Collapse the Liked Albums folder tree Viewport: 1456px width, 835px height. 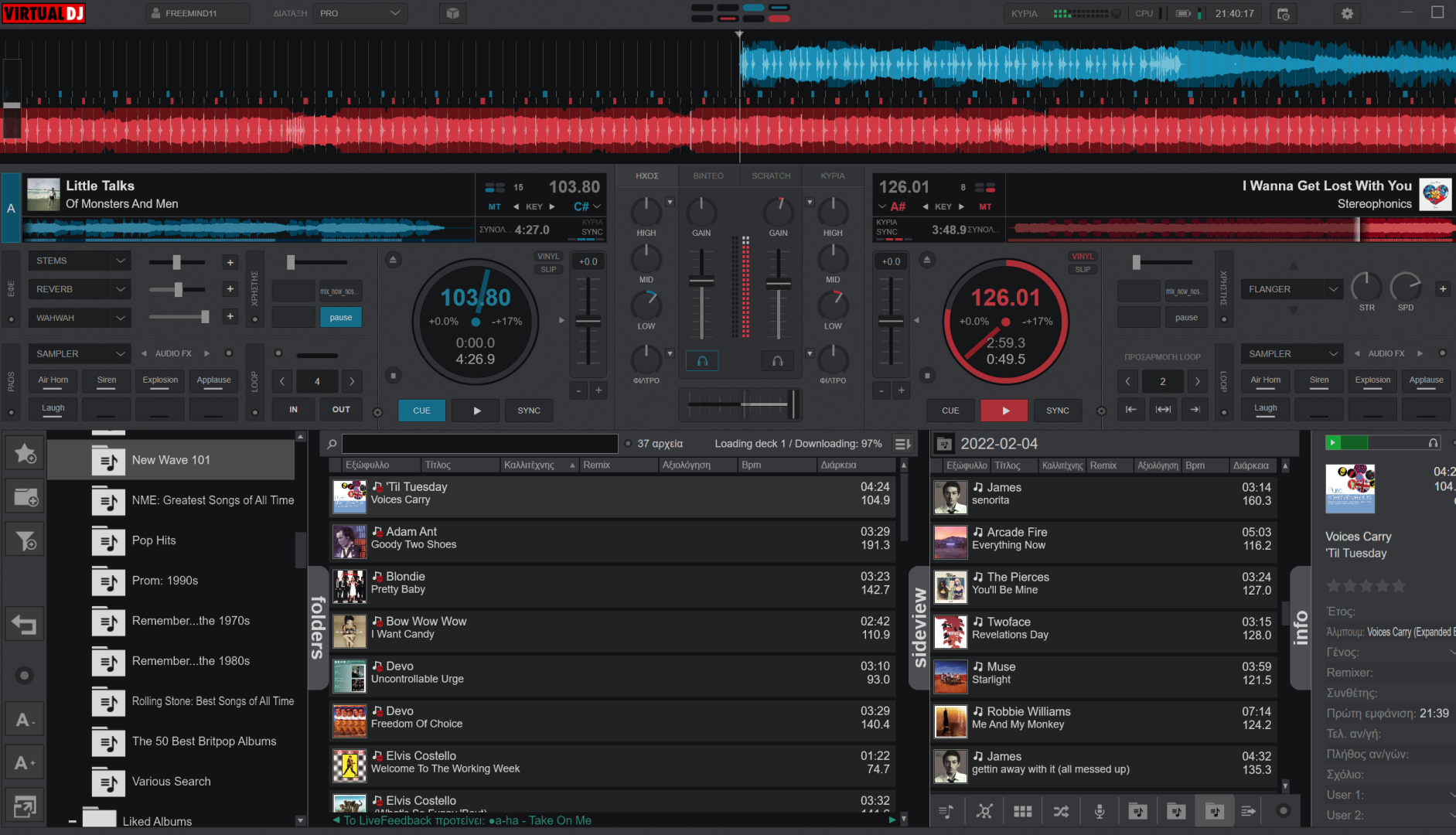pyautogui.click(x=72, y=821)
